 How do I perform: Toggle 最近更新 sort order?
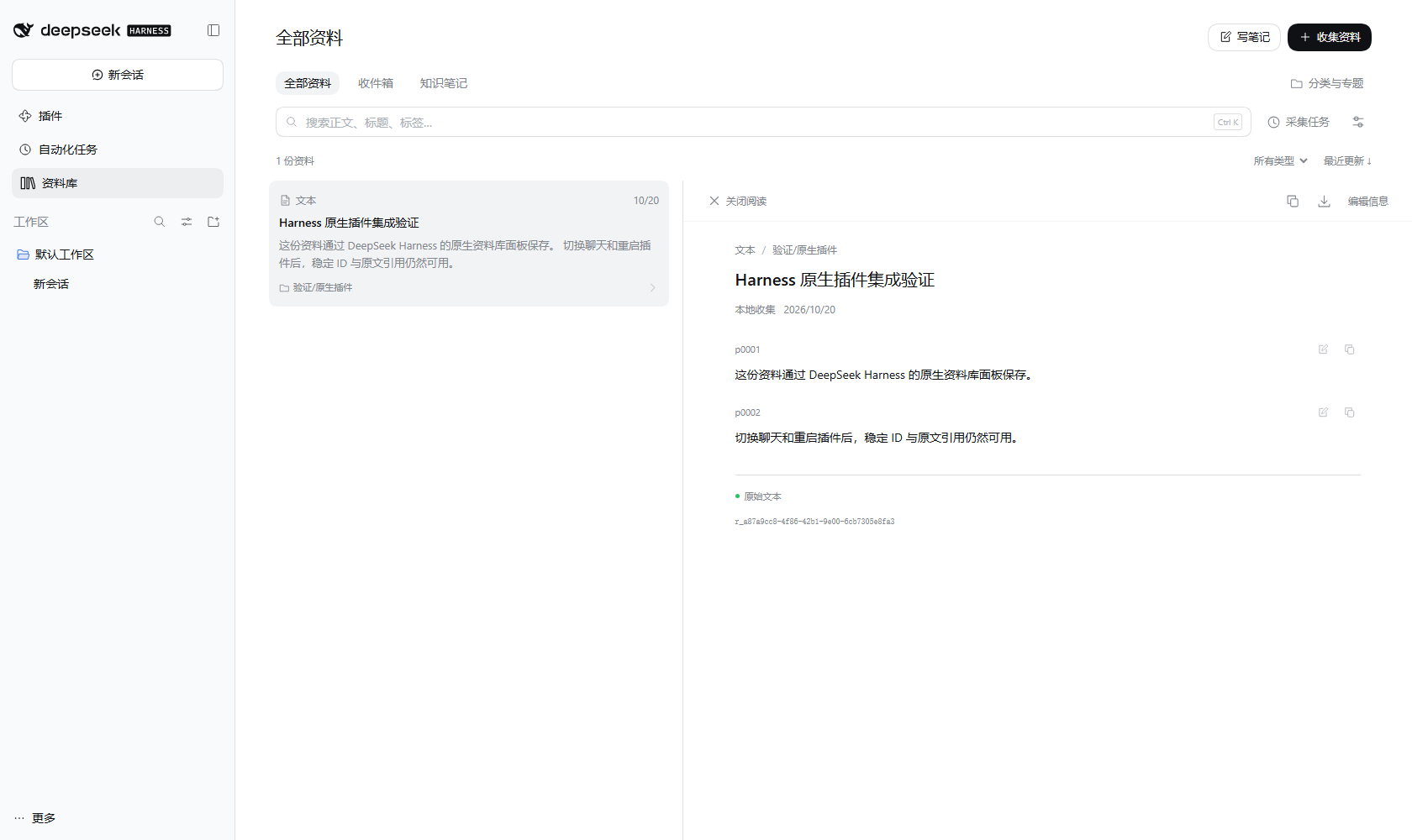tap(1347, 160)
